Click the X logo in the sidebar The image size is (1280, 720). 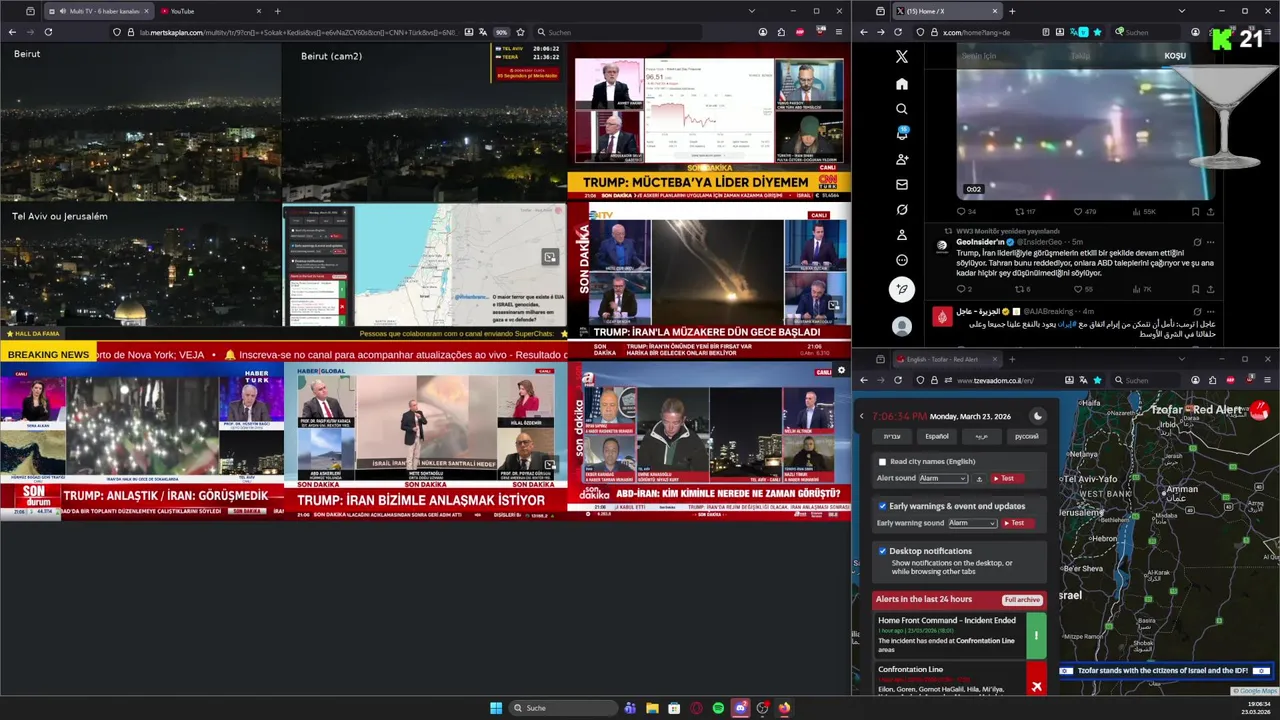902,57
